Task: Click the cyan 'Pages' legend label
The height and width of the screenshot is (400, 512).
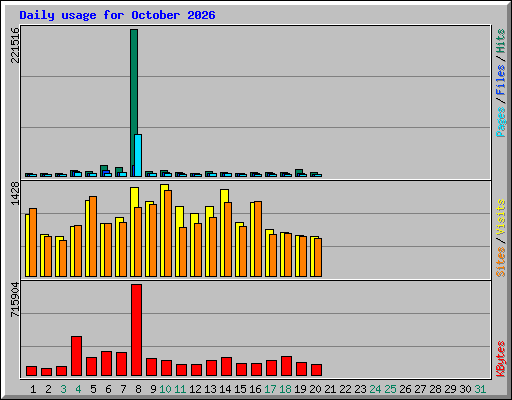Action: pos(501,122)
